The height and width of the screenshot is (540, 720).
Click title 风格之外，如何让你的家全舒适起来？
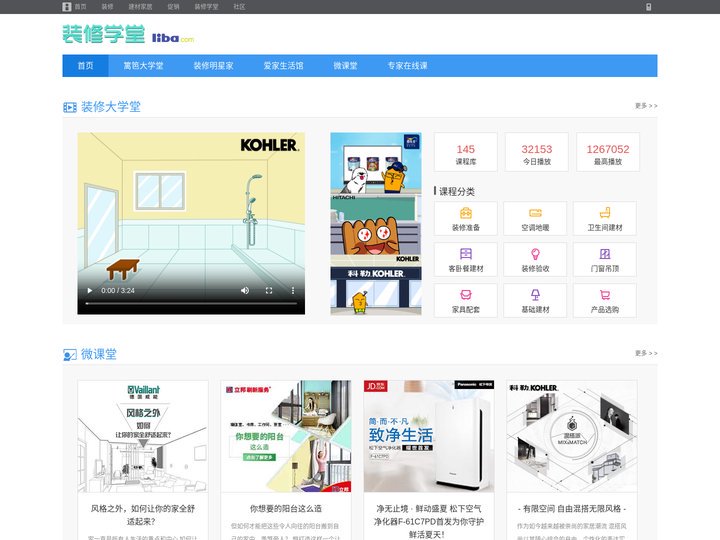[x=143, y=515]
